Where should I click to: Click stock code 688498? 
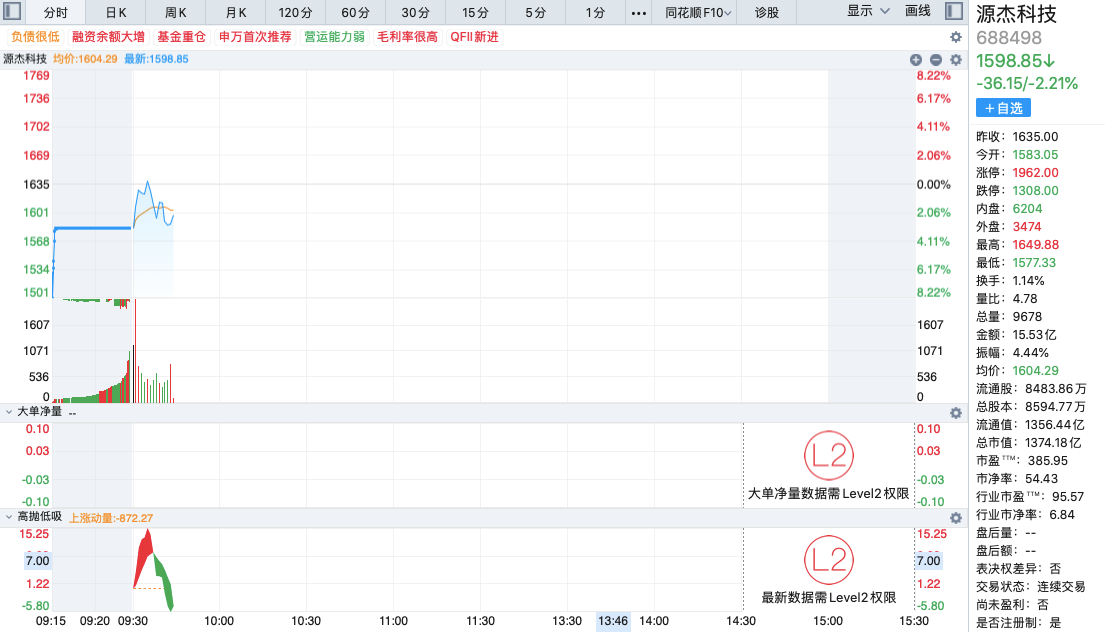point(1008,38)
